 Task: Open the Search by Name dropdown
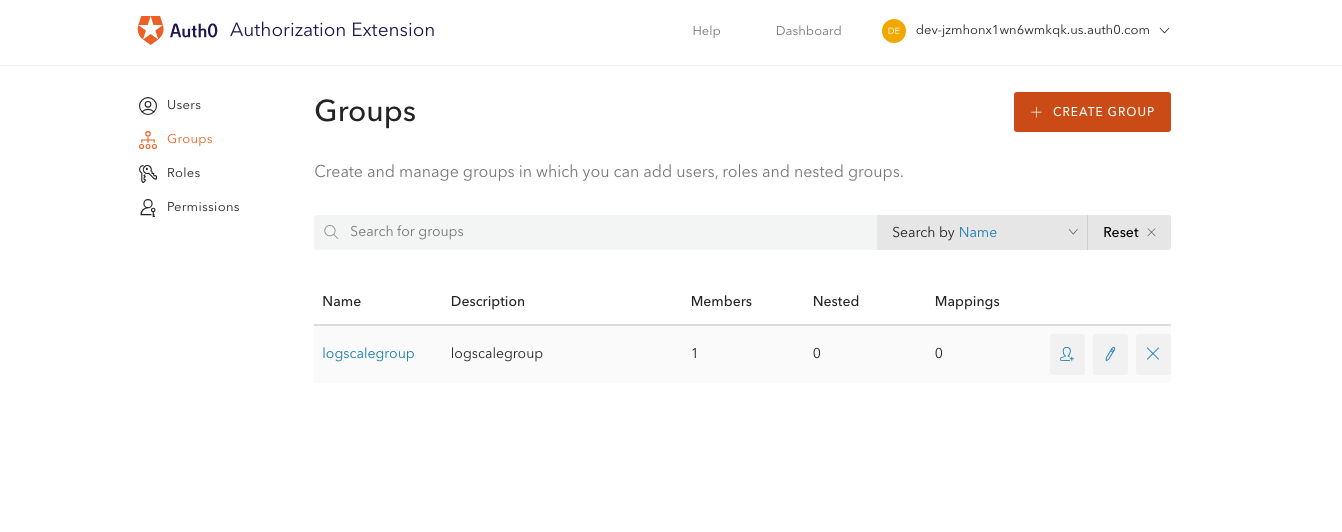point(982,232)
